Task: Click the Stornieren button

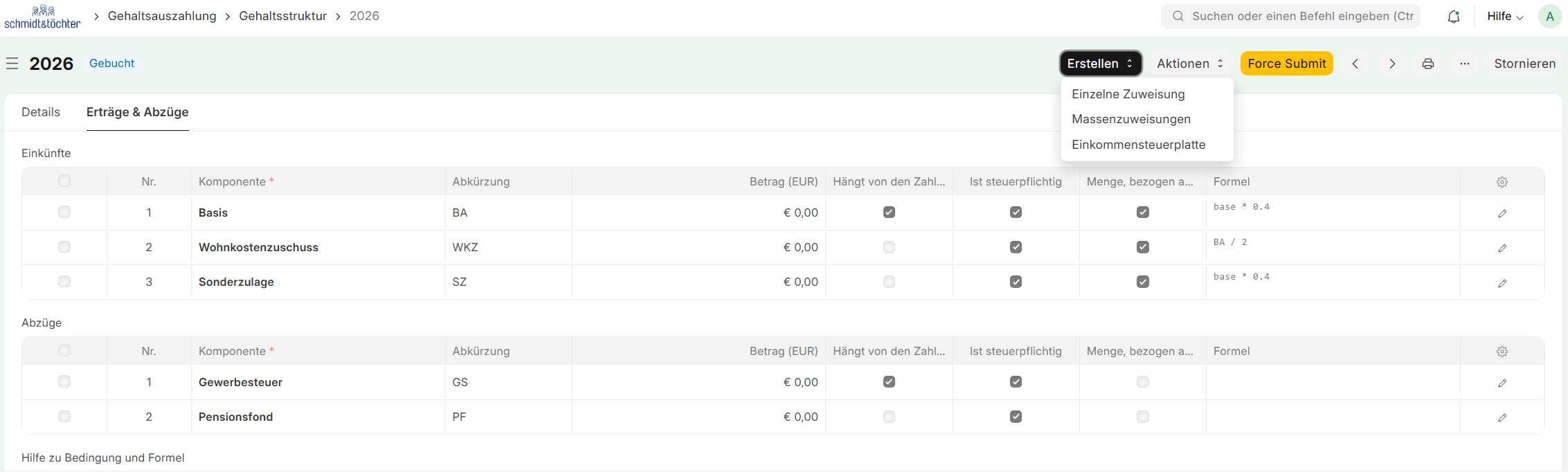Action: click(1524, 64)
